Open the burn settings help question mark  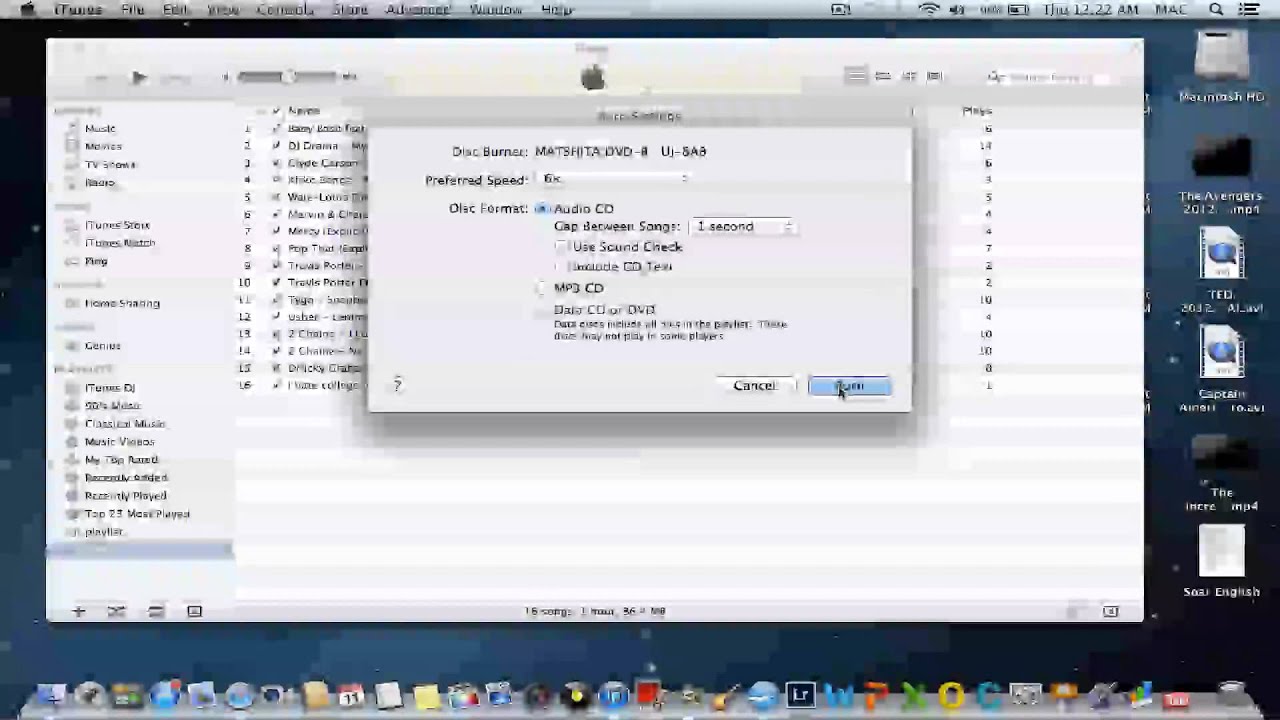pos(397,385)
